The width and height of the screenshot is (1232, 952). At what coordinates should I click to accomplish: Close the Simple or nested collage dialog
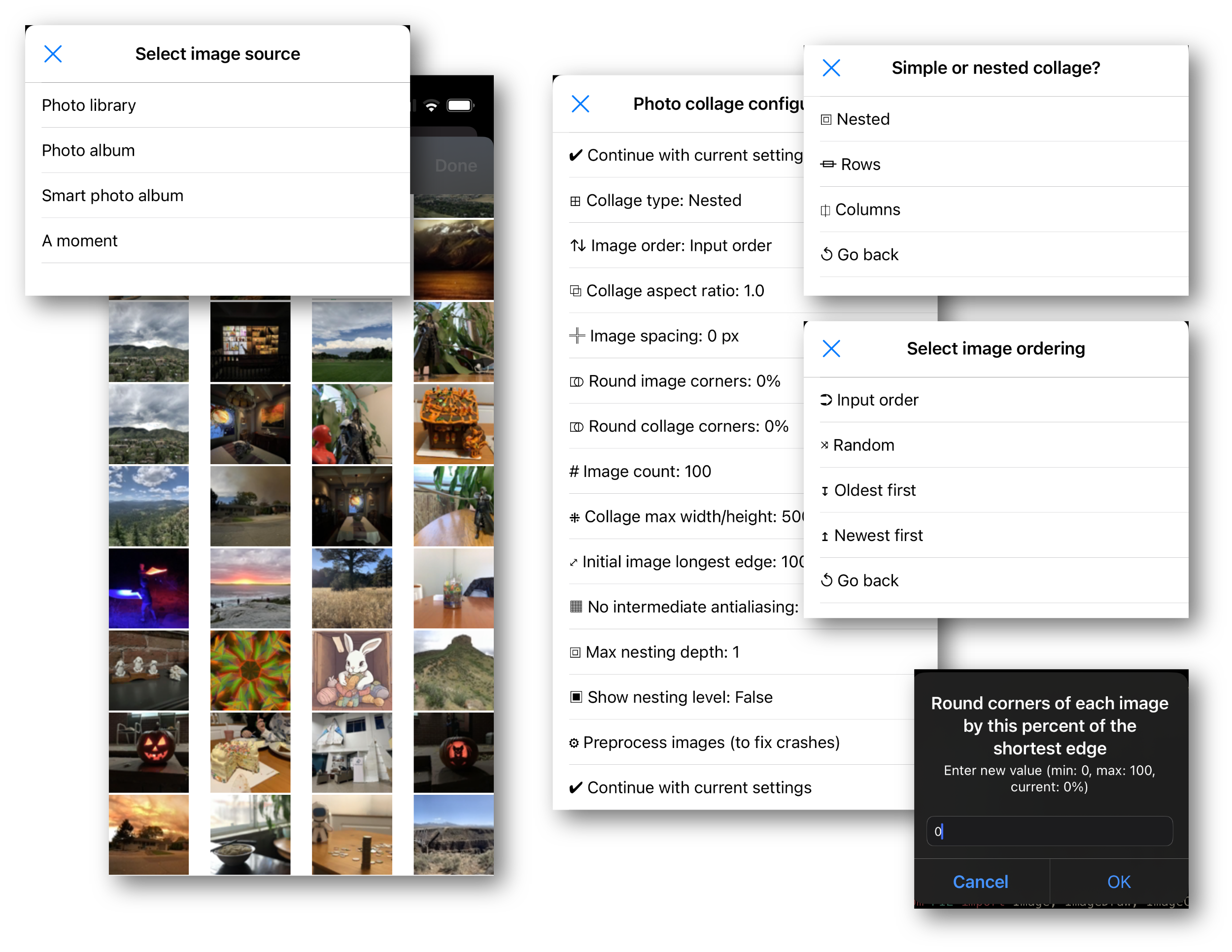(x=831, y=68)
